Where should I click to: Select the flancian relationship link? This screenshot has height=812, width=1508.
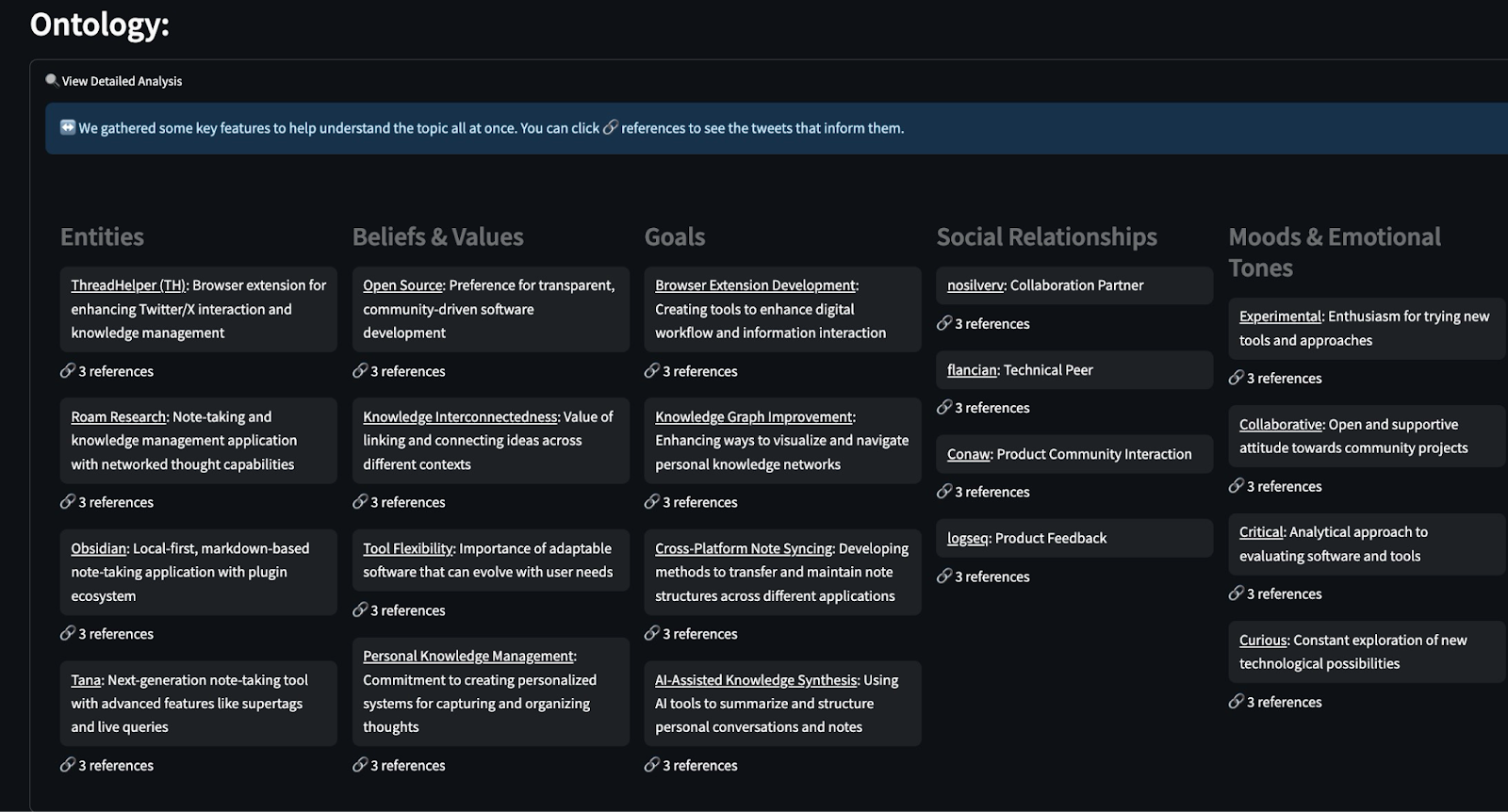coord(972,370)
